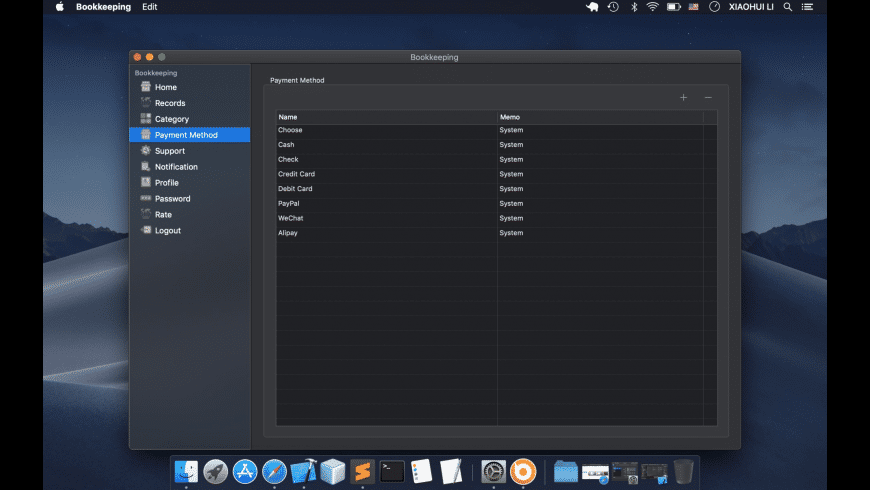Select the PayPal row
This screenshot has width=870, height=490.
click(x=497, y=203)
